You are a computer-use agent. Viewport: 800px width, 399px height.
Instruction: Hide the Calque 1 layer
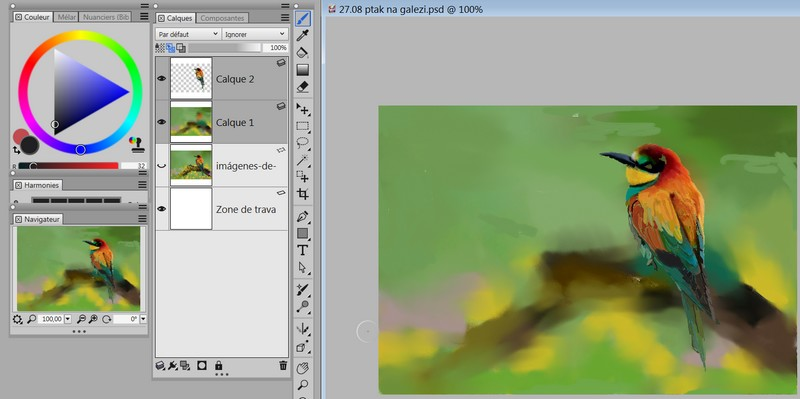coord(162,122)
